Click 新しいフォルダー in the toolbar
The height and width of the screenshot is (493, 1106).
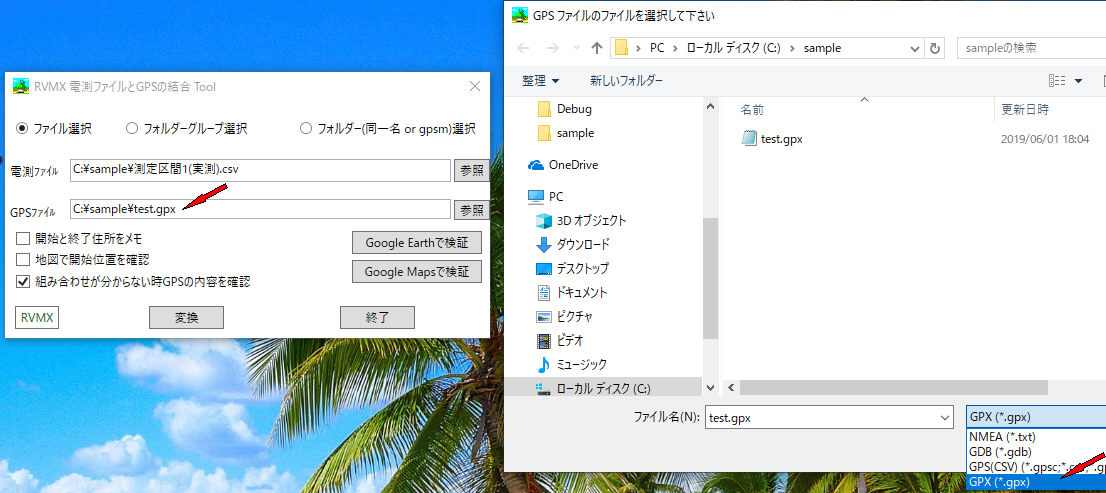pyautogui.click(x=626, y=80)
